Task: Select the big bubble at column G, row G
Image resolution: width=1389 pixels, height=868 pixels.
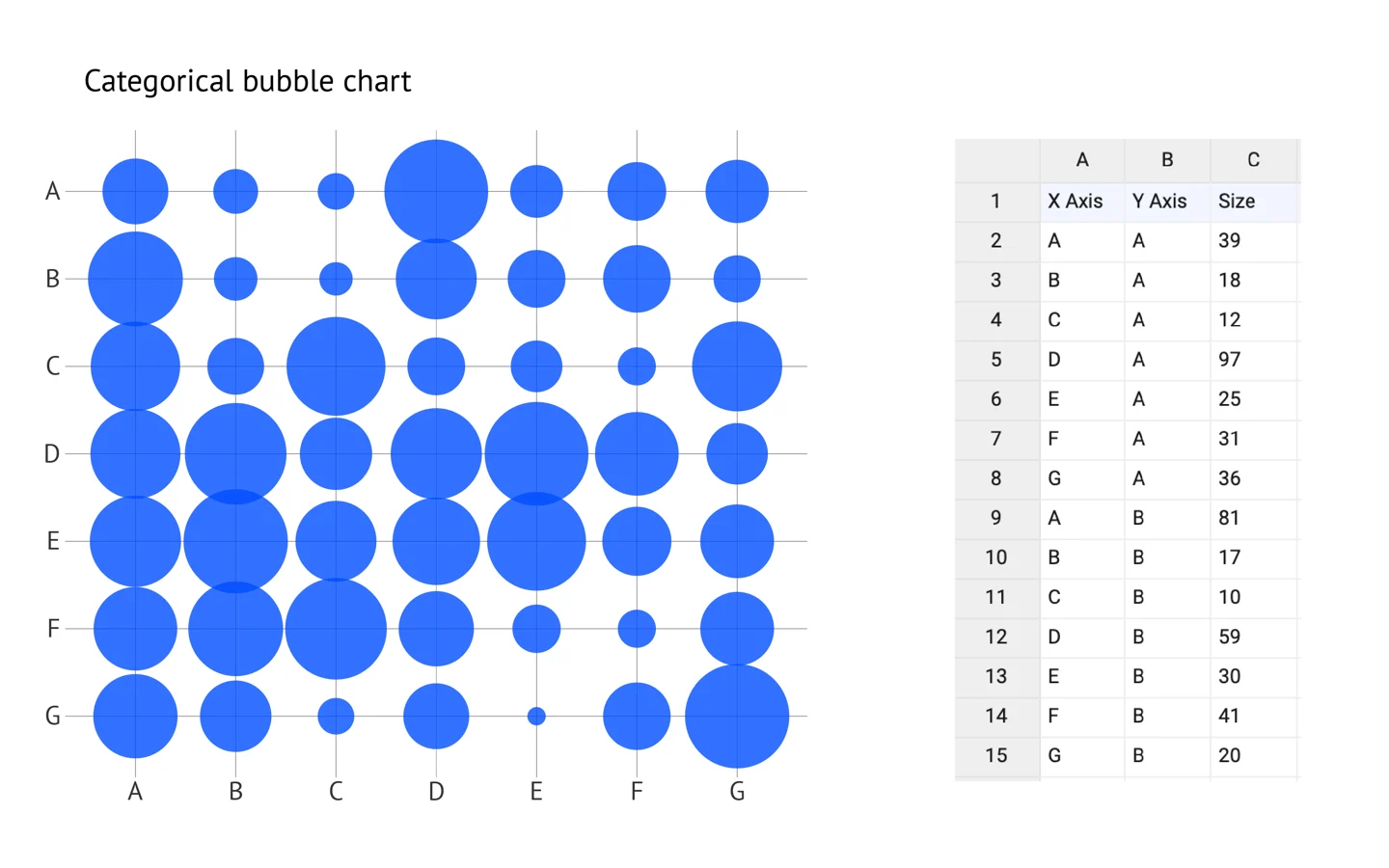Action: point(737,717)
